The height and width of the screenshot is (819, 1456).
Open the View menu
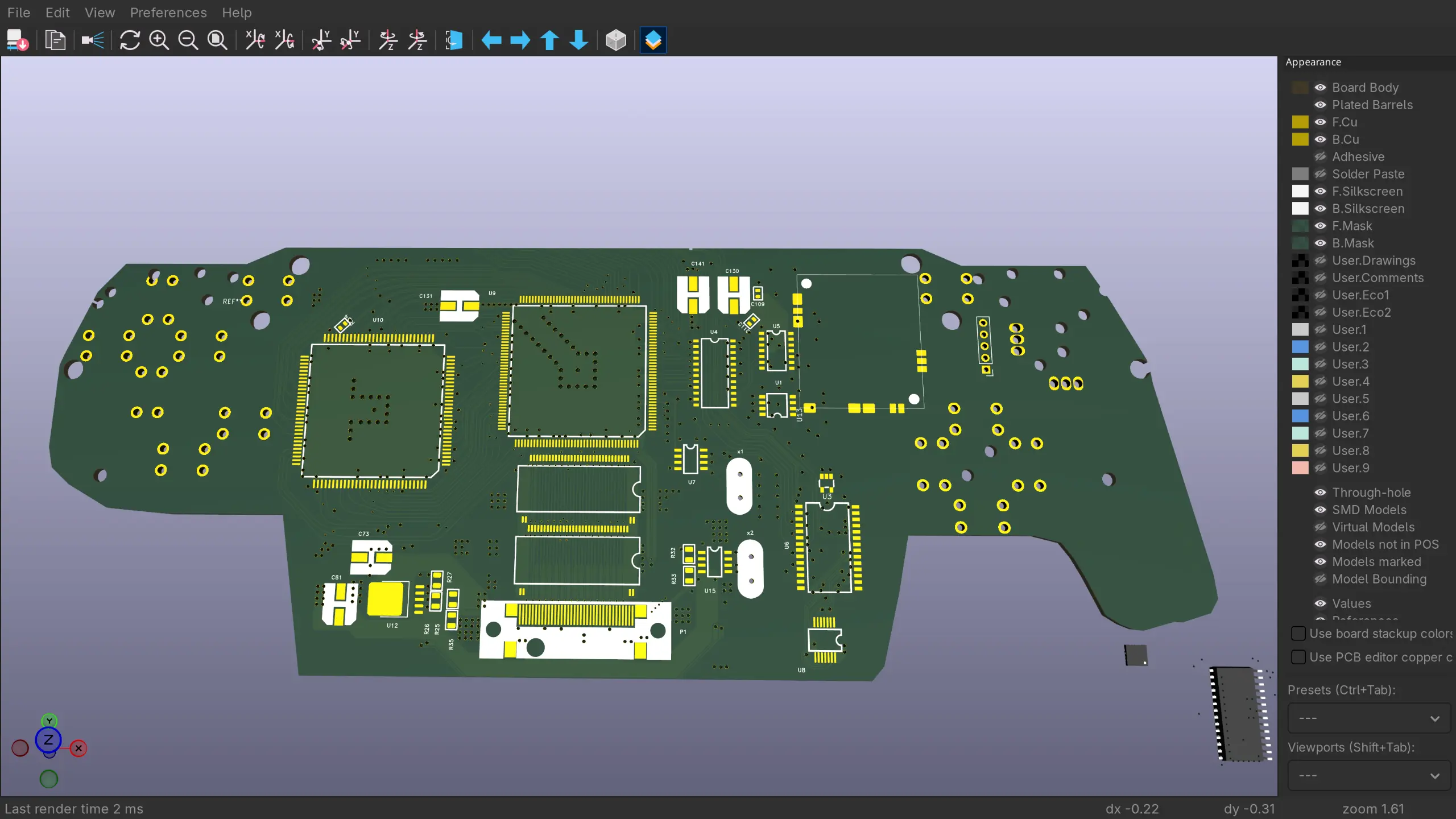point(100,13)
